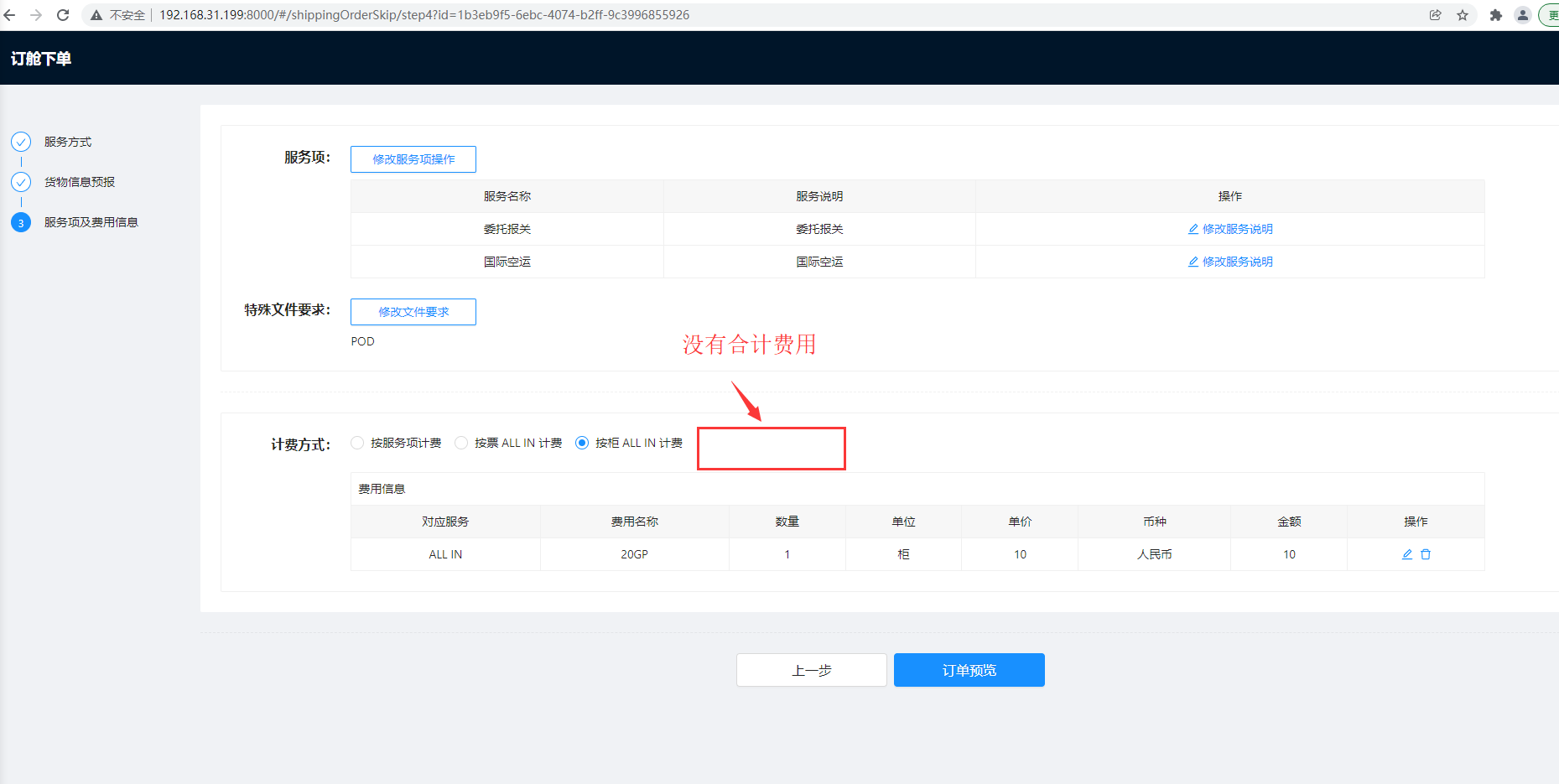The width and height of the screenshot is (1559, 784).
Task: Click the browser address bar URL
Action: [424, 15]
